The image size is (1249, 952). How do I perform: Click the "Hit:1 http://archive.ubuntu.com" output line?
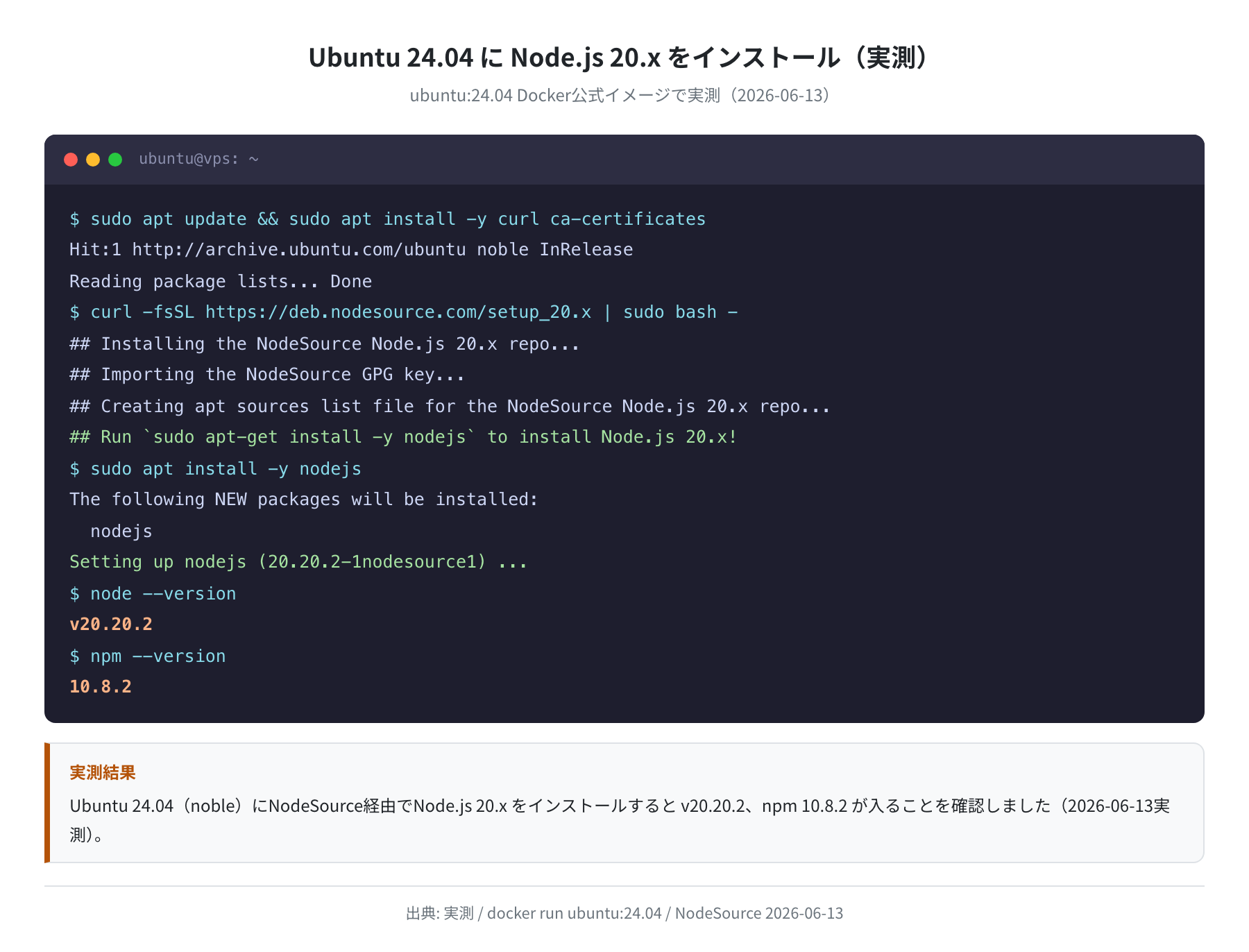(x=351, y=250)
